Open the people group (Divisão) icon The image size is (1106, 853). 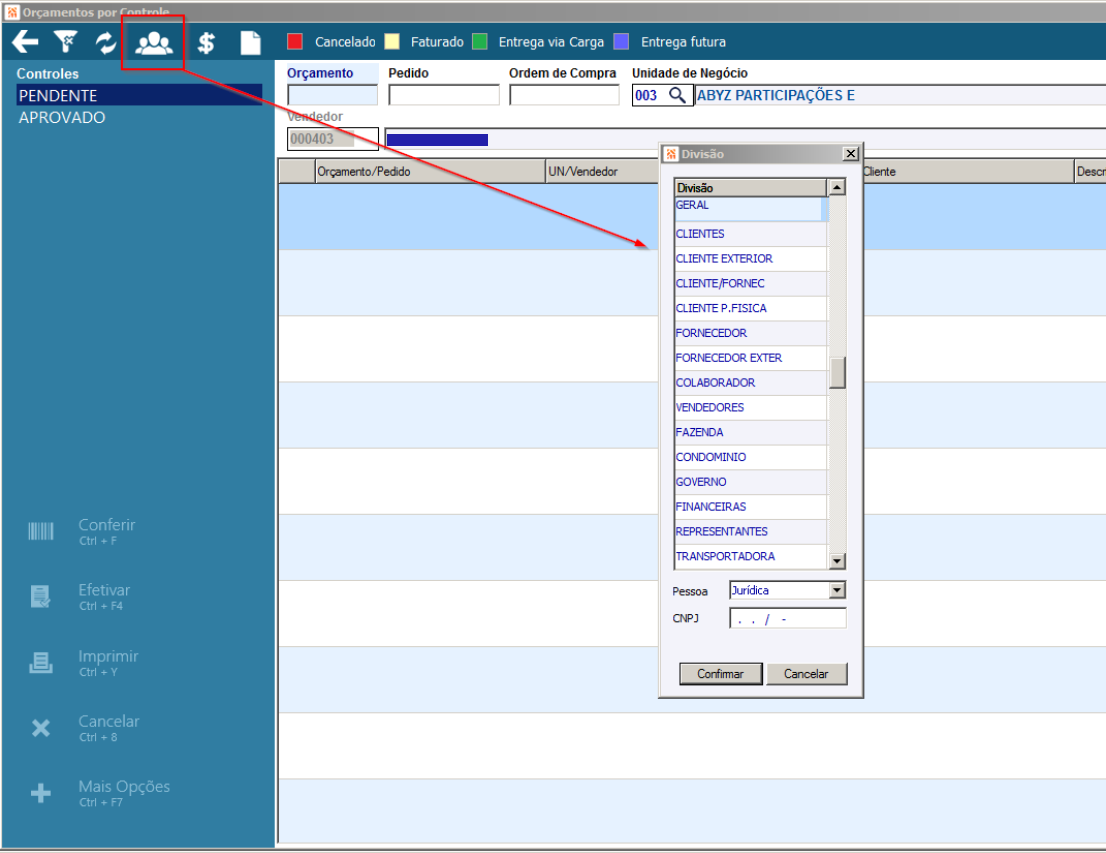pos(154,44)
